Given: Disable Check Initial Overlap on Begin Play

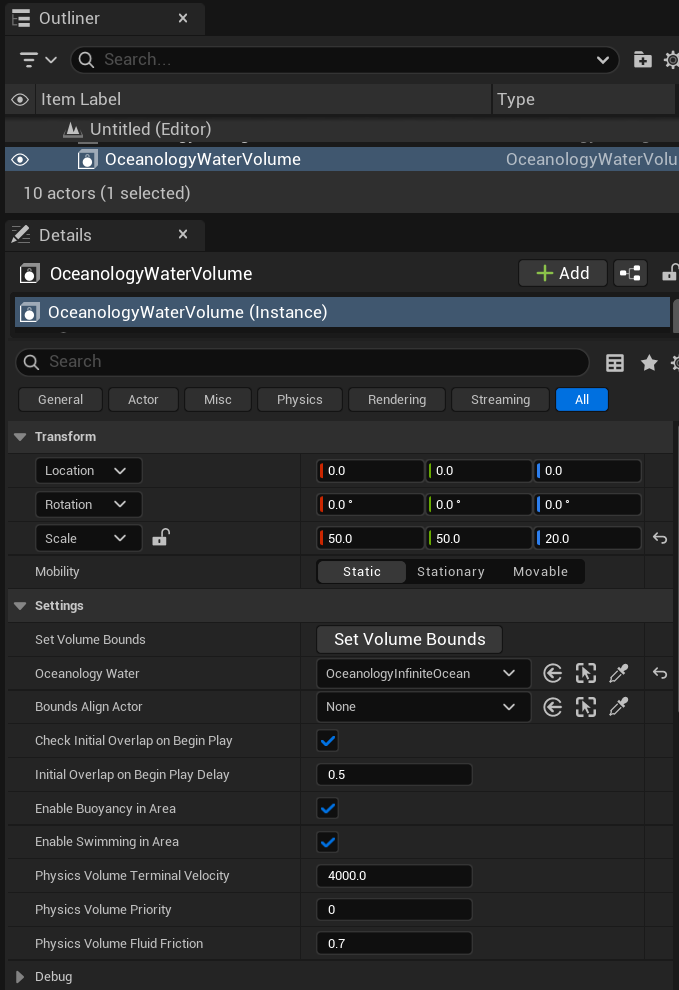Looking at the screenshot, I should (x=327, y=740).
